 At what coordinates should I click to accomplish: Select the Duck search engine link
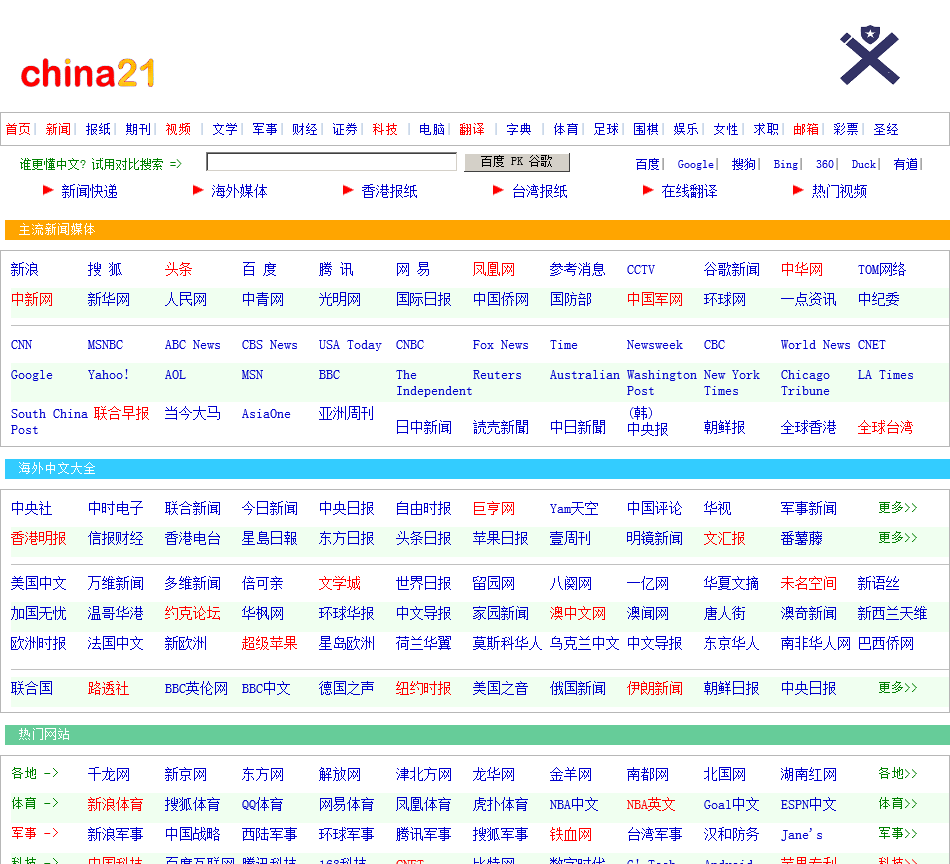(863, 164)
